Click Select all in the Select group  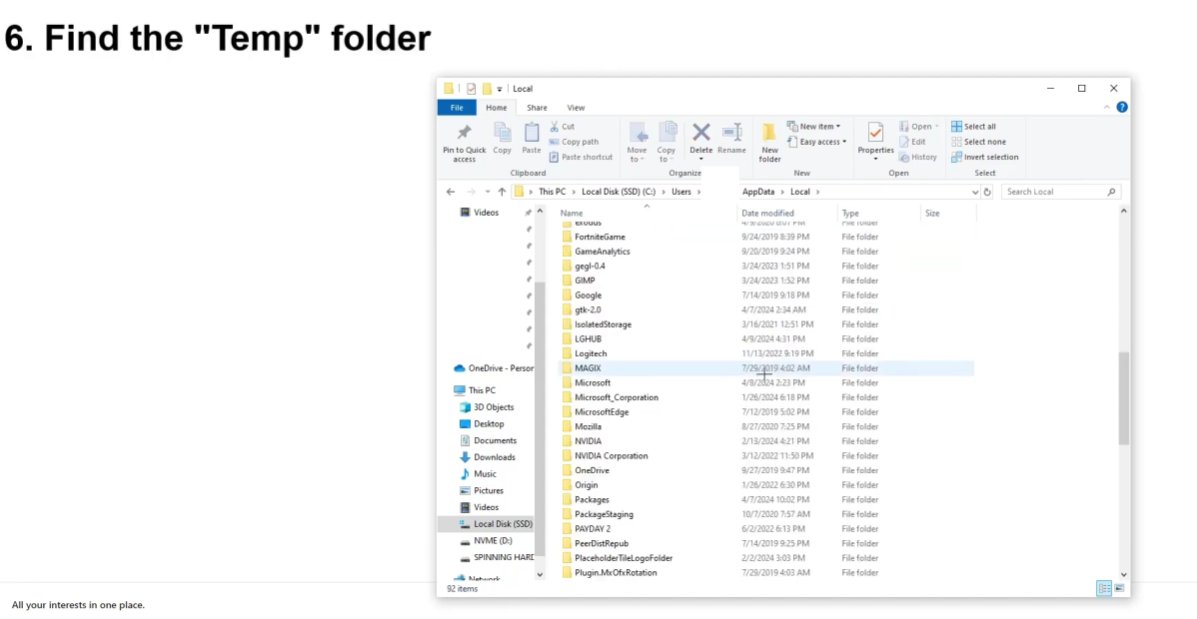[x=975, y=126]
